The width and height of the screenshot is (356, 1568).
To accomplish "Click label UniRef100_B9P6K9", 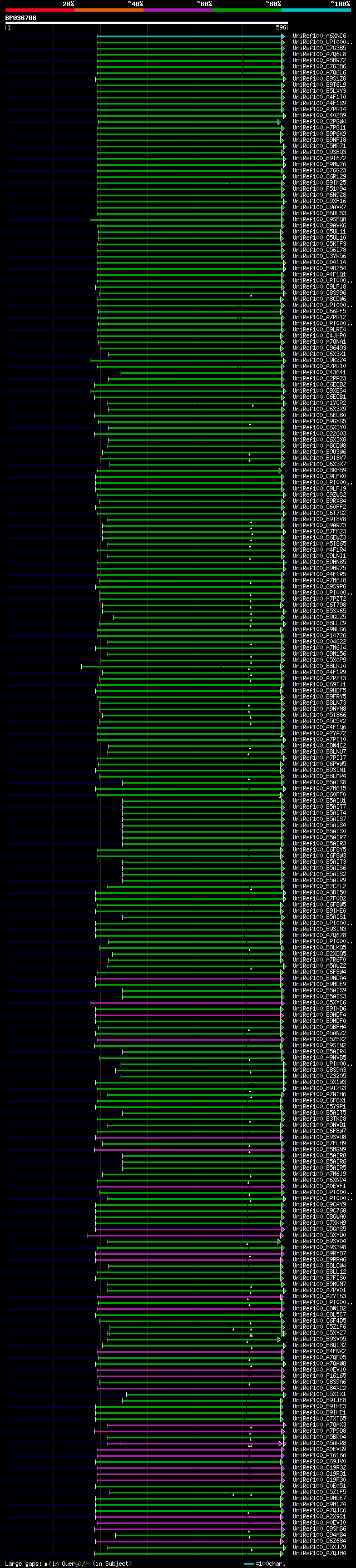I will tap(319, 134).
